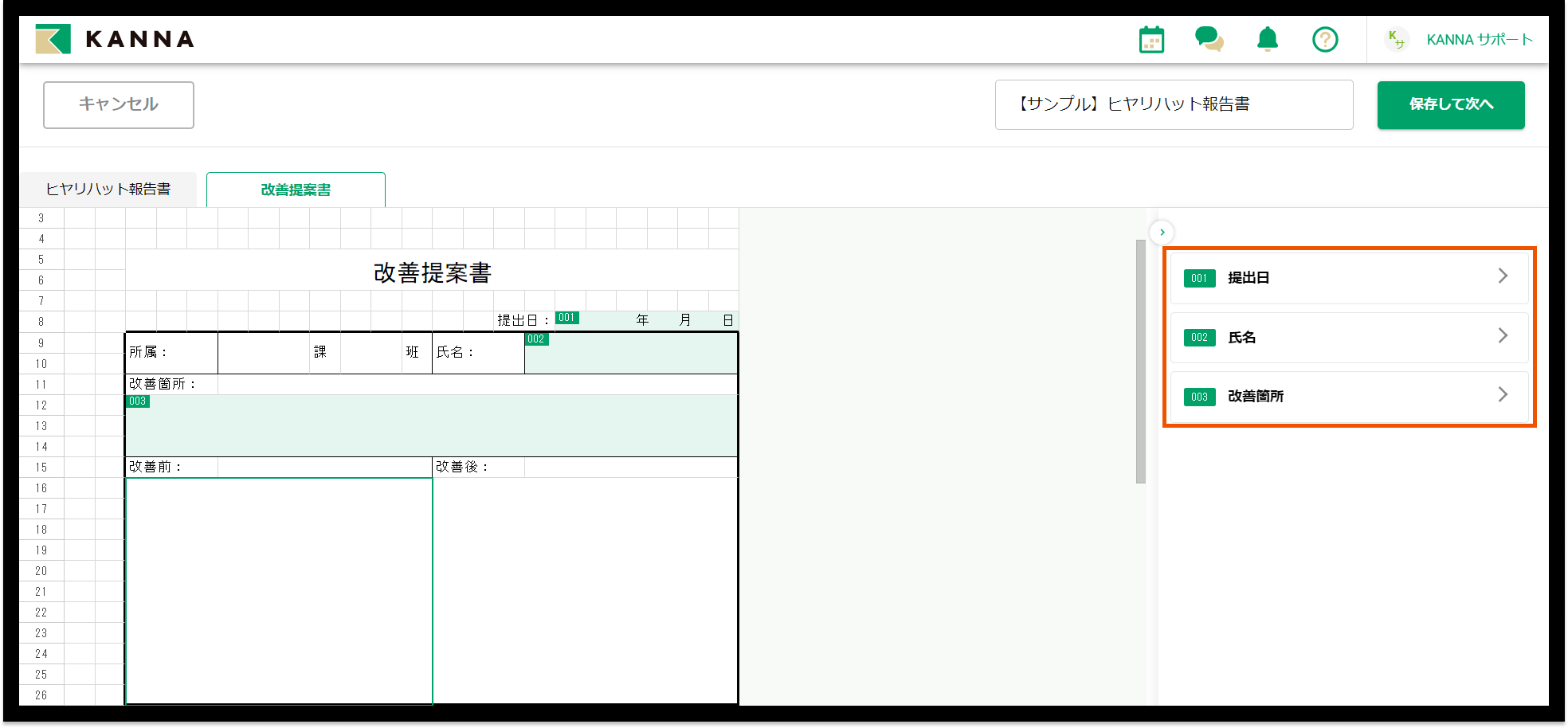The height and width of the screenshot is (728, 1568).
Task: Expand the 002 氏名 item chevron
Action: tap(1503, 335)
